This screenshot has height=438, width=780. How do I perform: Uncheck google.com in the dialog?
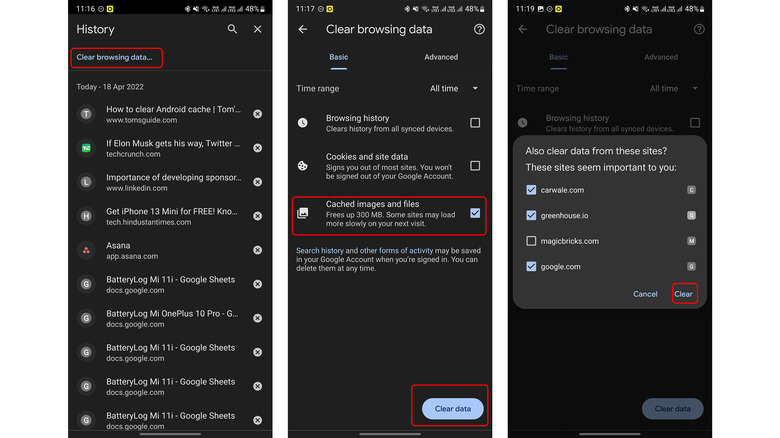point(531,266)
